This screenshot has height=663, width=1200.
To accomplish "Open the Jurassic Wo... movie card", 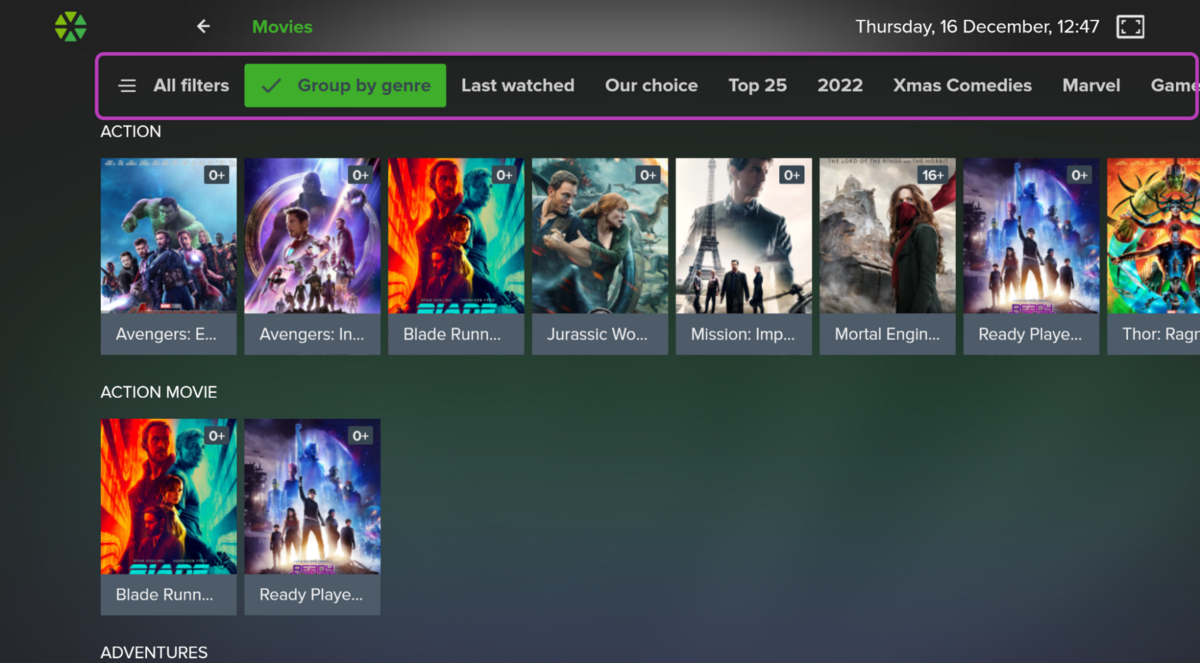I will [x=600, y=256].
